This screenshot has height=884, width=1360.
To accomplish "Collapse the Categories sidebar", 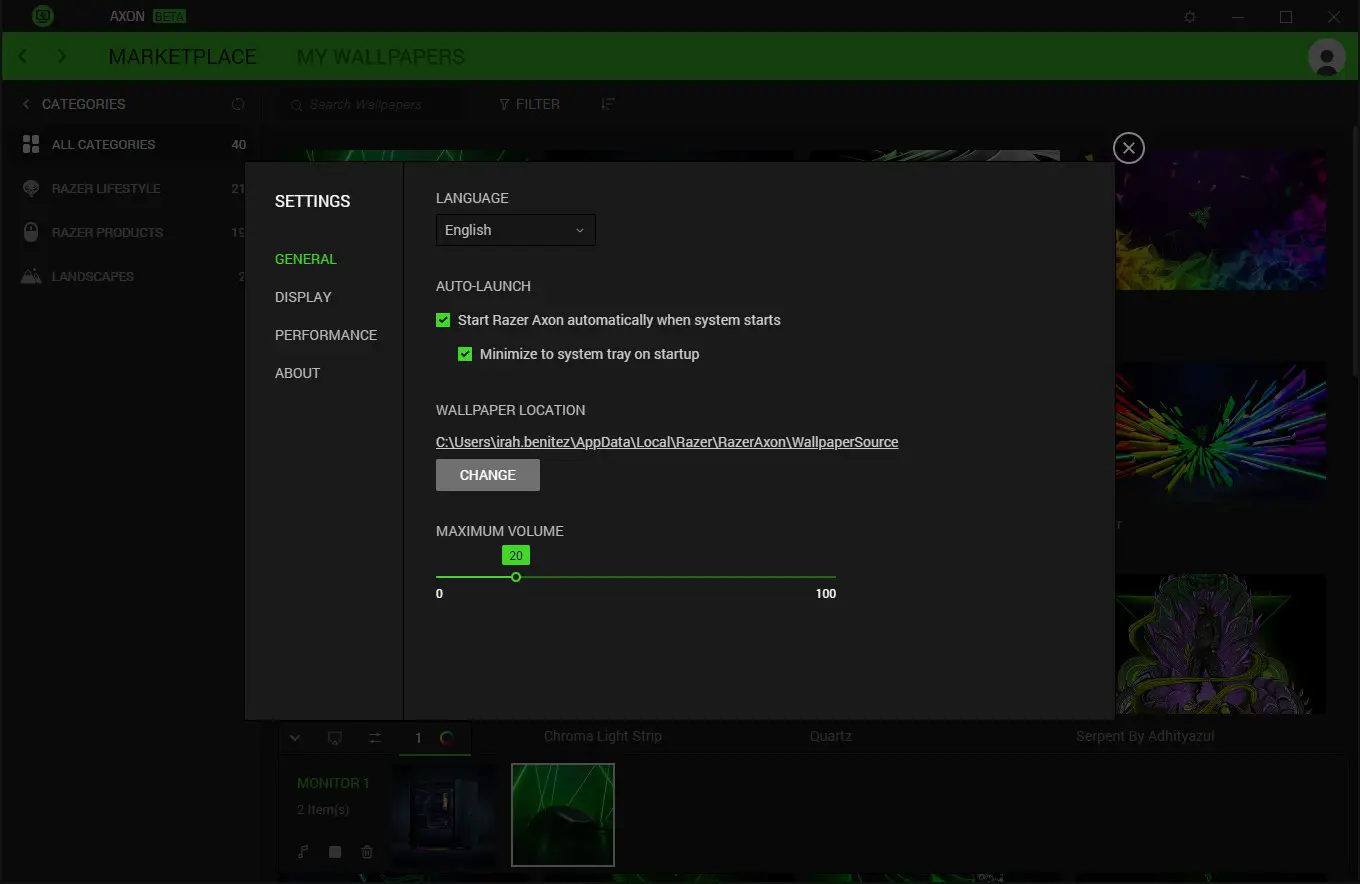I will point(26,104).
